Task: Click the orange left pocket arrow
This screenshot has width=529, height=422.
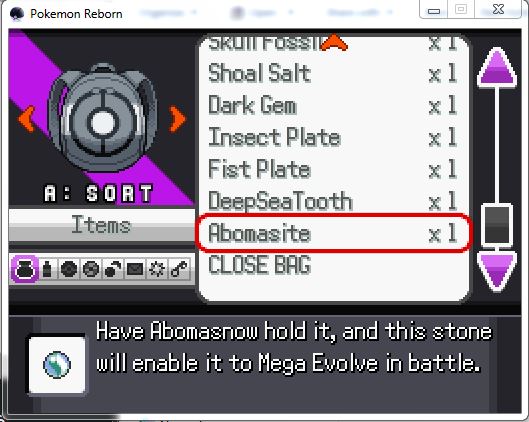Action: click(26, 119)
